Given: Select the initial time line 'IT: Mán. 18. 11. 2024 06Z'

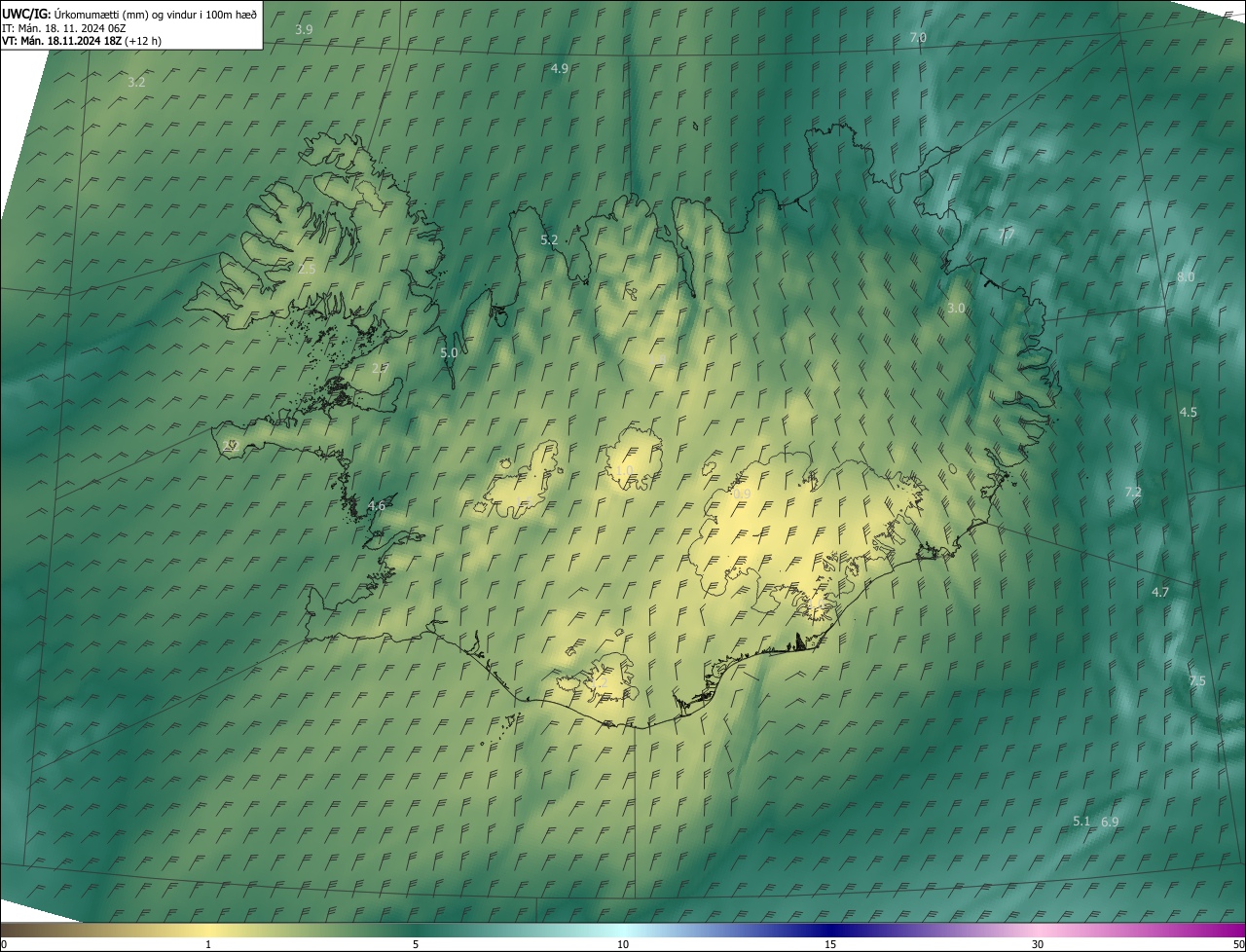Looking at the screenshot, I should (66, 27).
